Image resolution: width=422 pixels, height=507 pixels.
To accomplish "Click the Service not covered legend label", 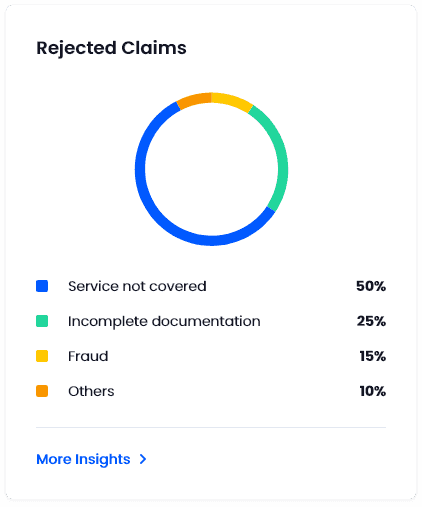I will [137, 286].
